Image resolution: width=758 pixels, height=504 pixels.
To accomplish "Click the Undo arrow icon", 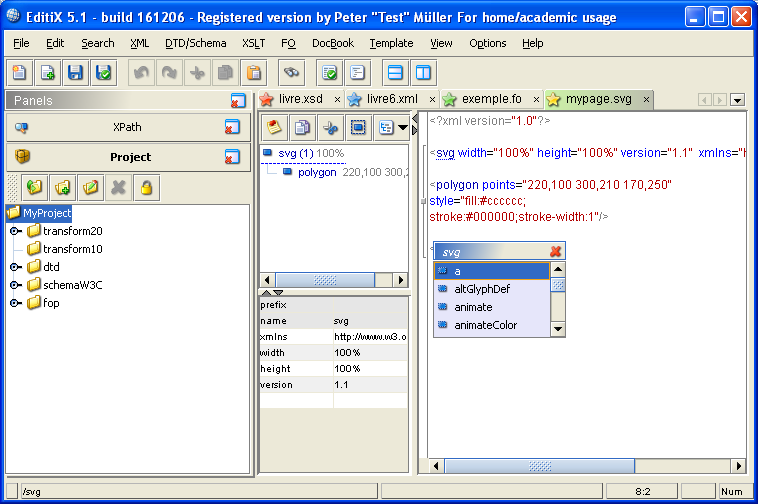I will [x=141, y=72].
